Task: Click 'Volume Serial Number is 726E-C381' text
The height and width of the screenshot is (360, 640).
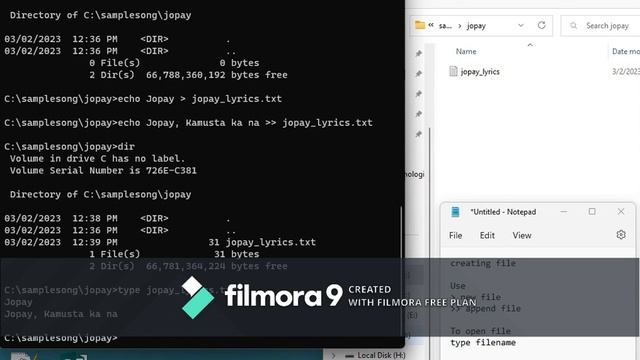Action: tap(103, 170)
